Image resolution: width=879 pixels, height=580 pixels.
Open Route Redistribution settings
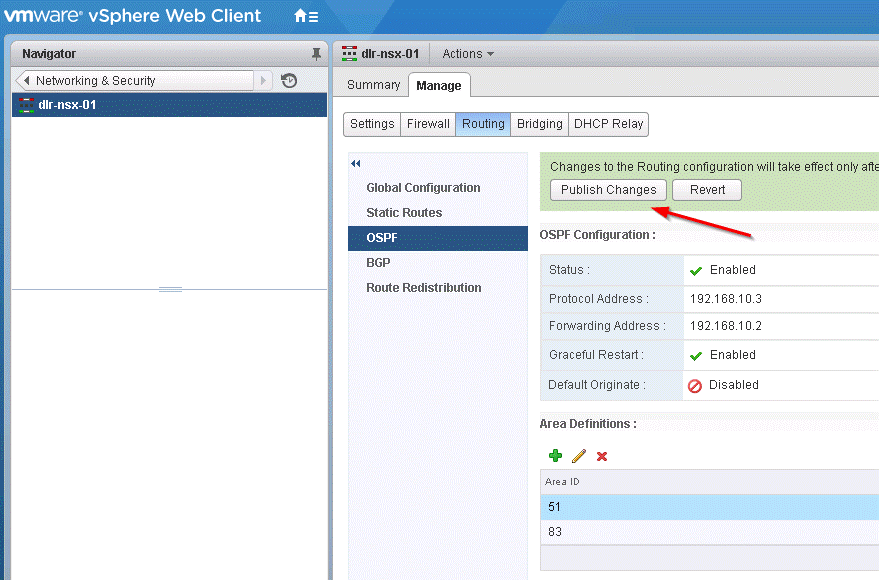point(423,287)
